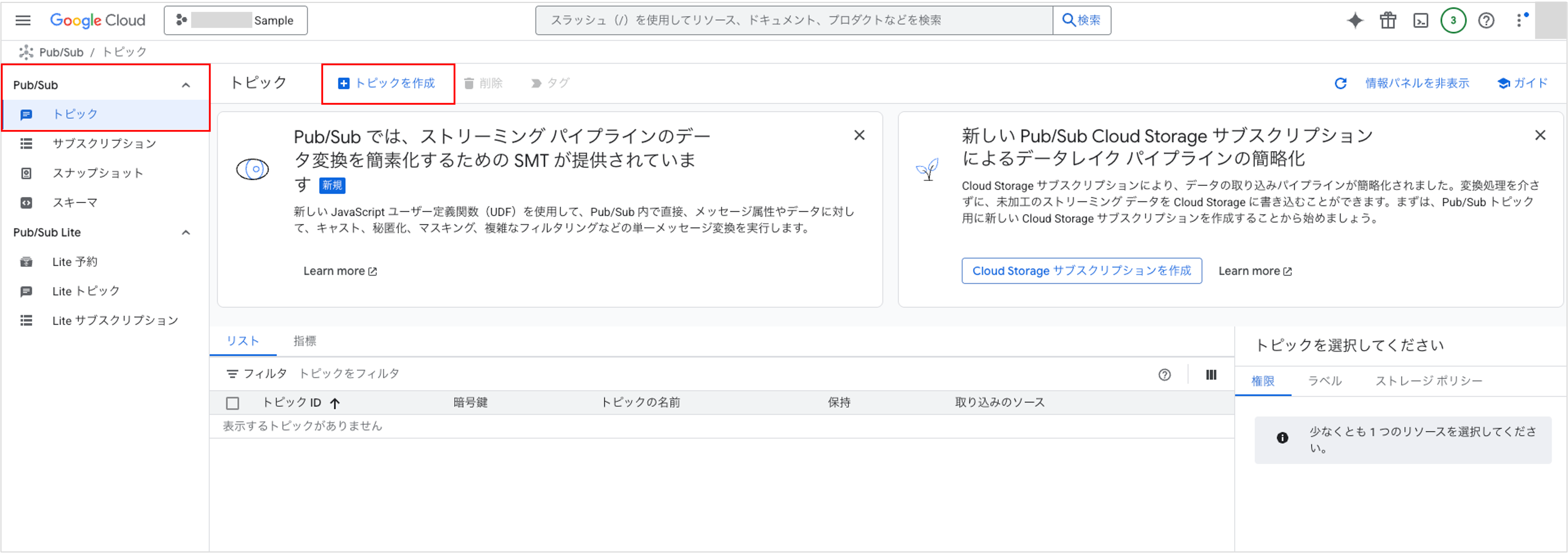Open スキーマ in the sidebar
1568x554 pixels.
[x=105, y=202]
